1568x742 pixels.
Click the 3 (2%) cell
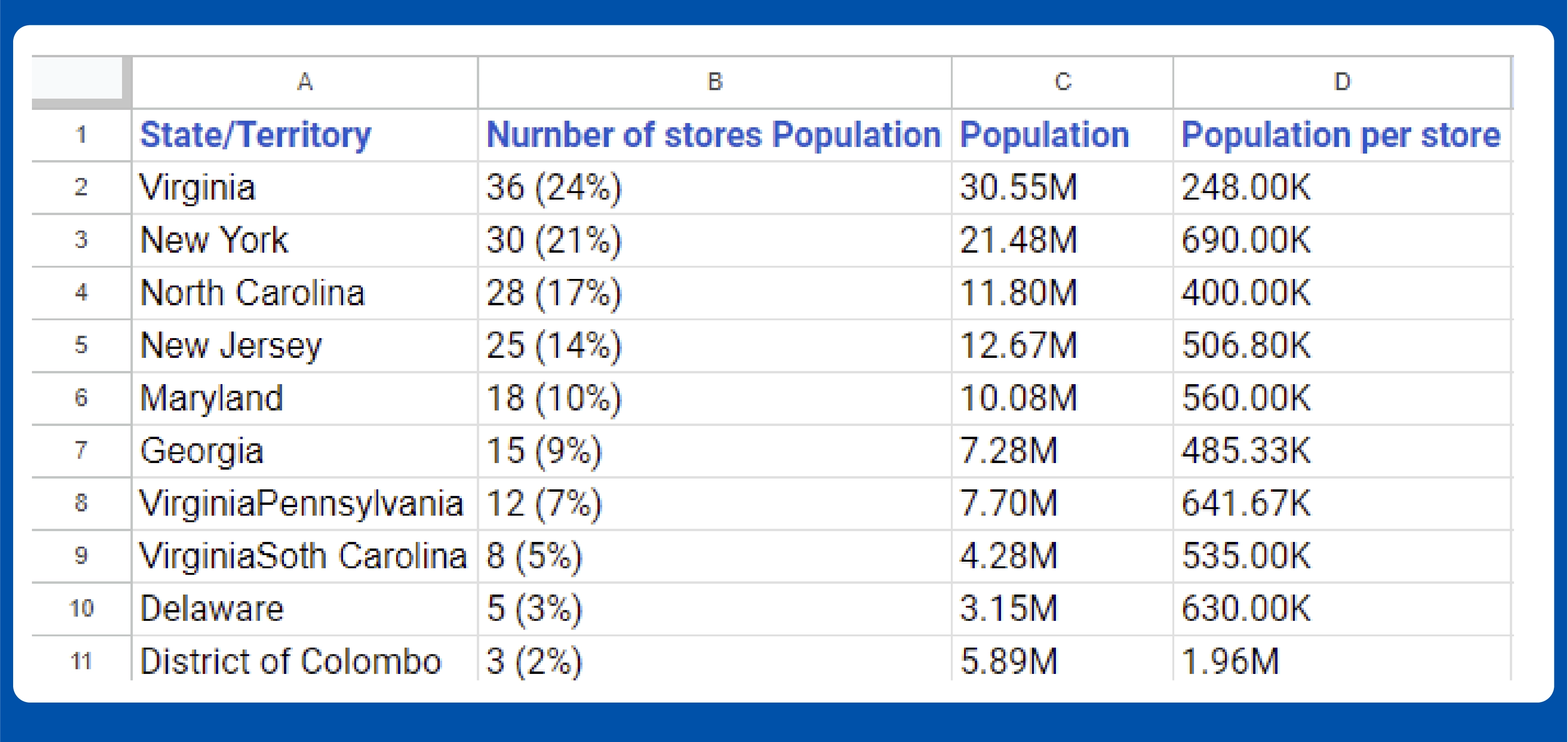click(715, 659)
